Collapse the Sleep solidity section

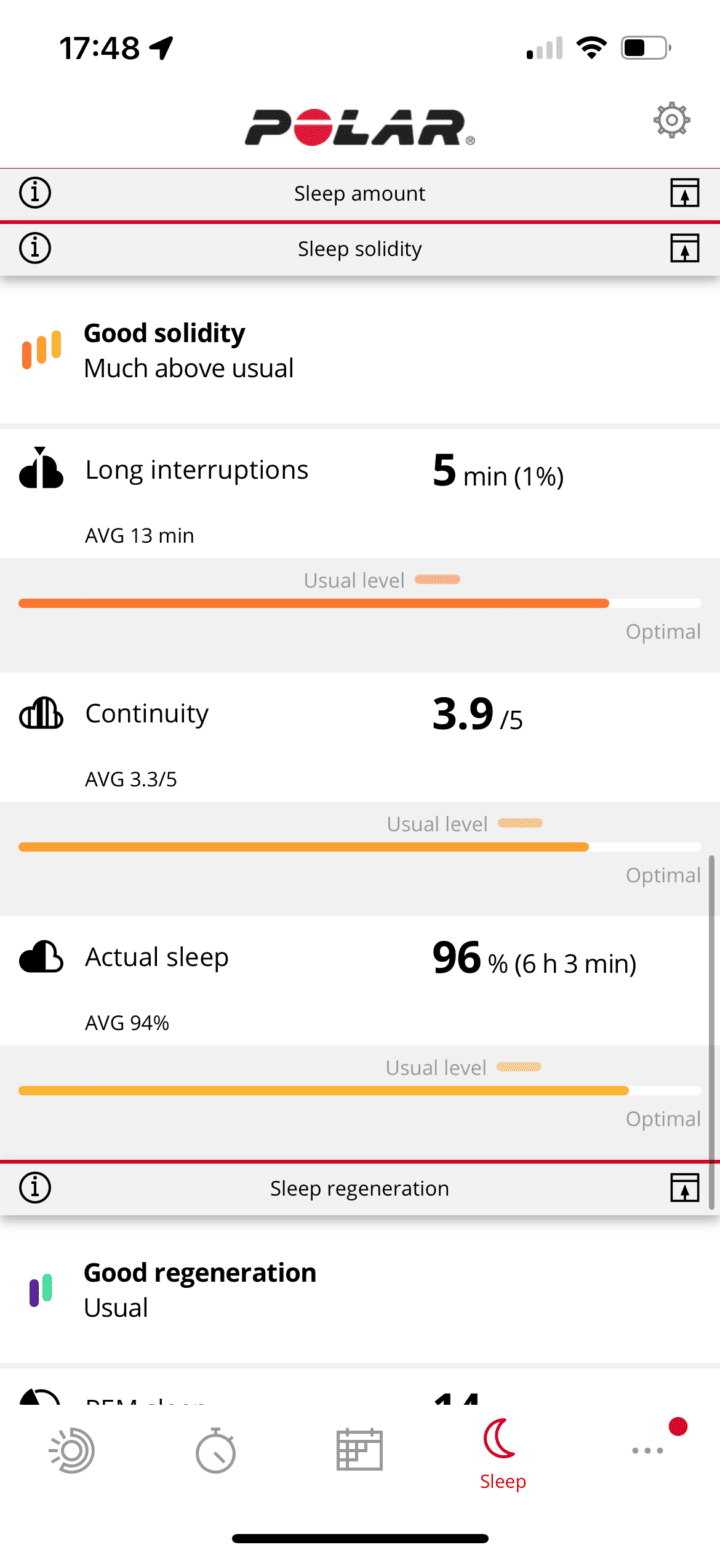(x=684, y=248)
